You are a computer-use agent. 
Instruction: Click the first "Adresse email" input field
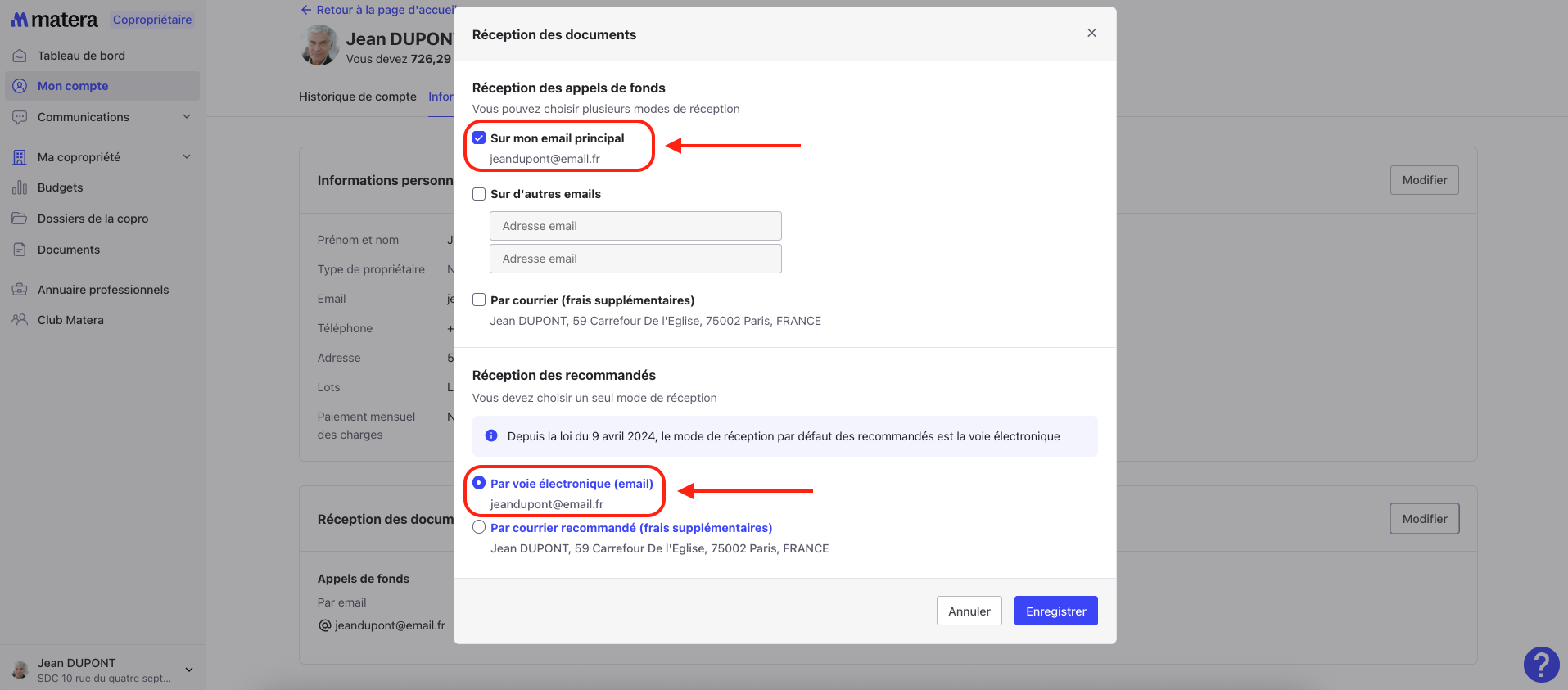[x=635, y=226]
